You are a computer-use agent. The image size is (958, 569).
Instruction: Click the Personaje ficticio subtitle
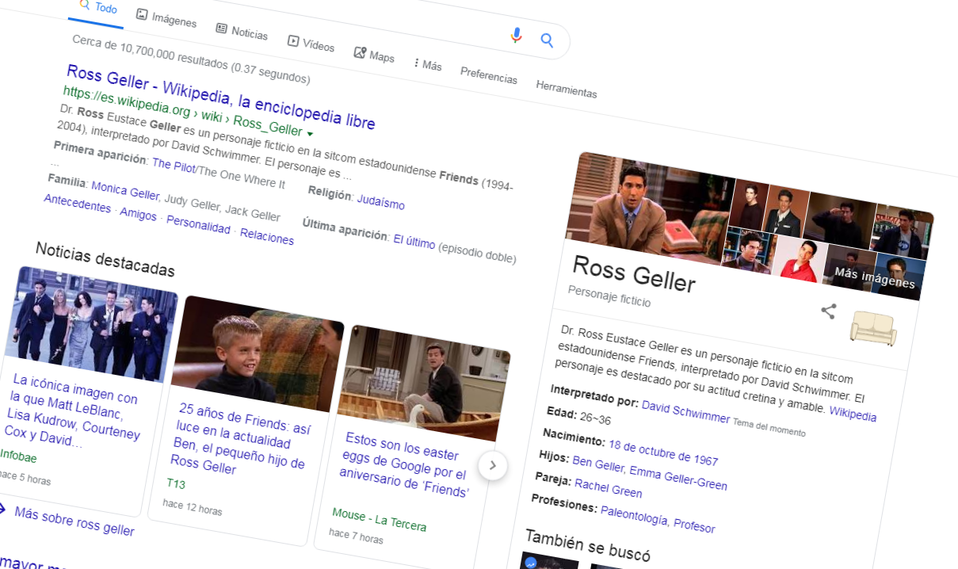[609, 296]
